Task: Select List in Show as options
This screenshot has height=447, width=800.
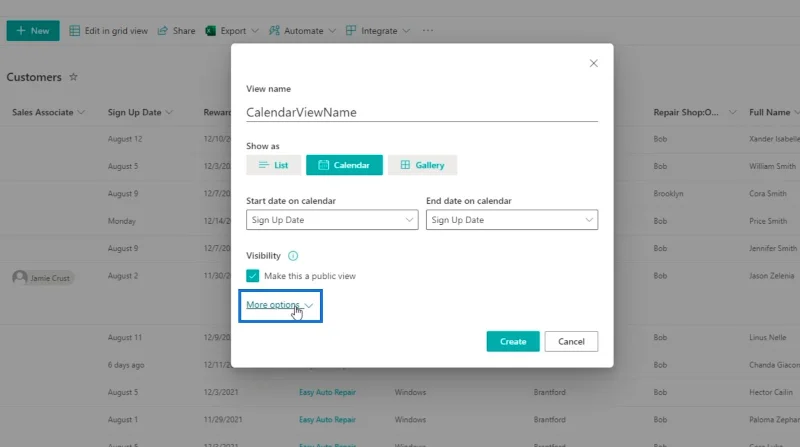Action: [273, 165]
